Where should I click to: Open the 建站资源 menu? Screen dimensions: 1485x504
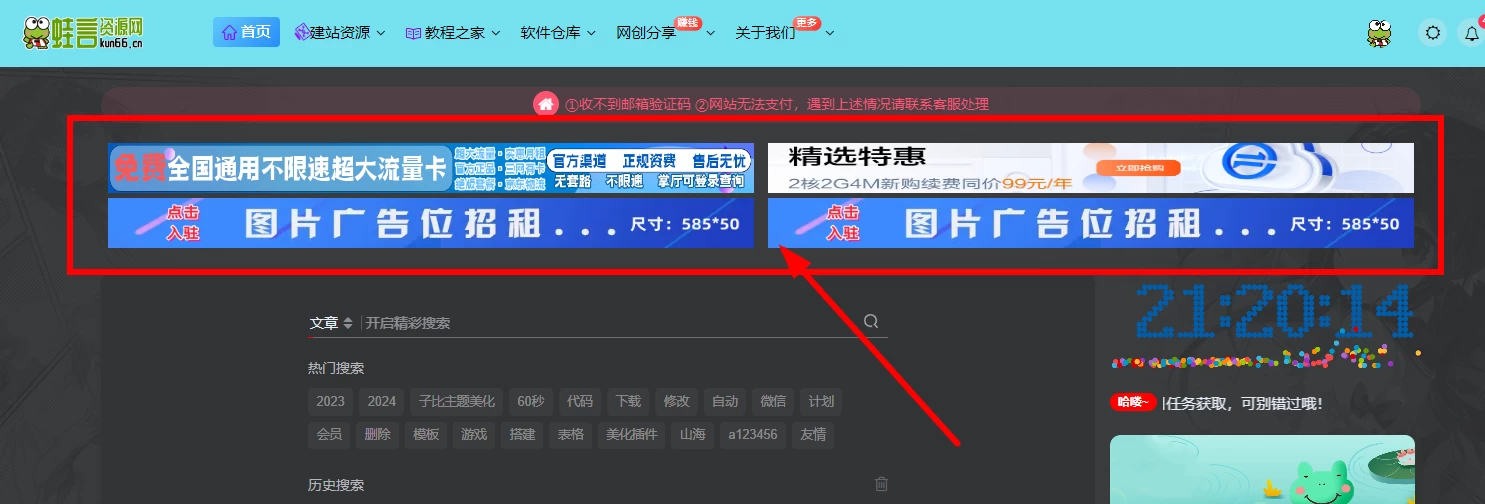coord(340,33)
